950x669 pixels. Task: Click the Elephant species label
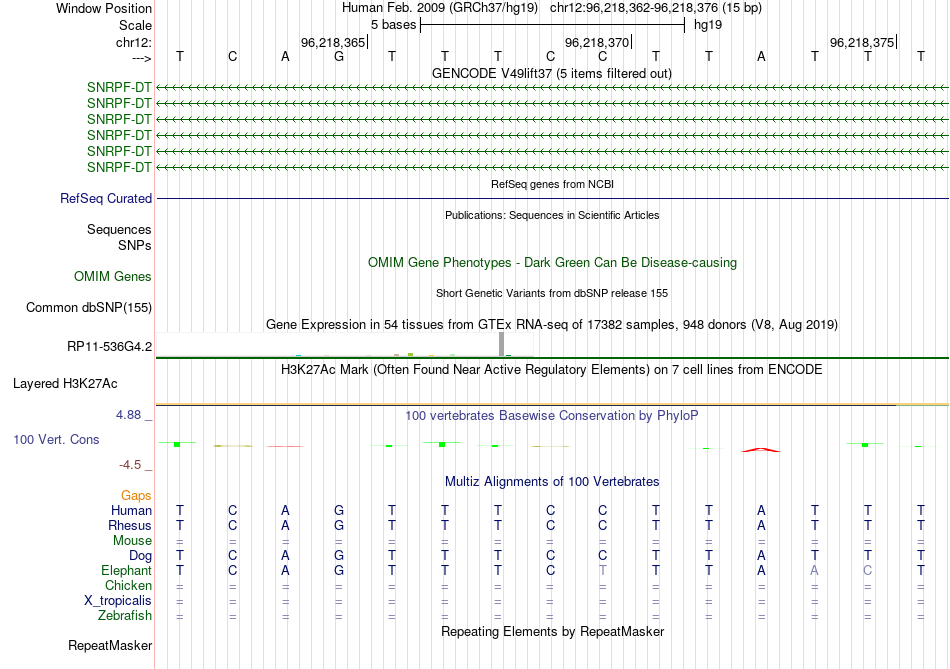127,571
